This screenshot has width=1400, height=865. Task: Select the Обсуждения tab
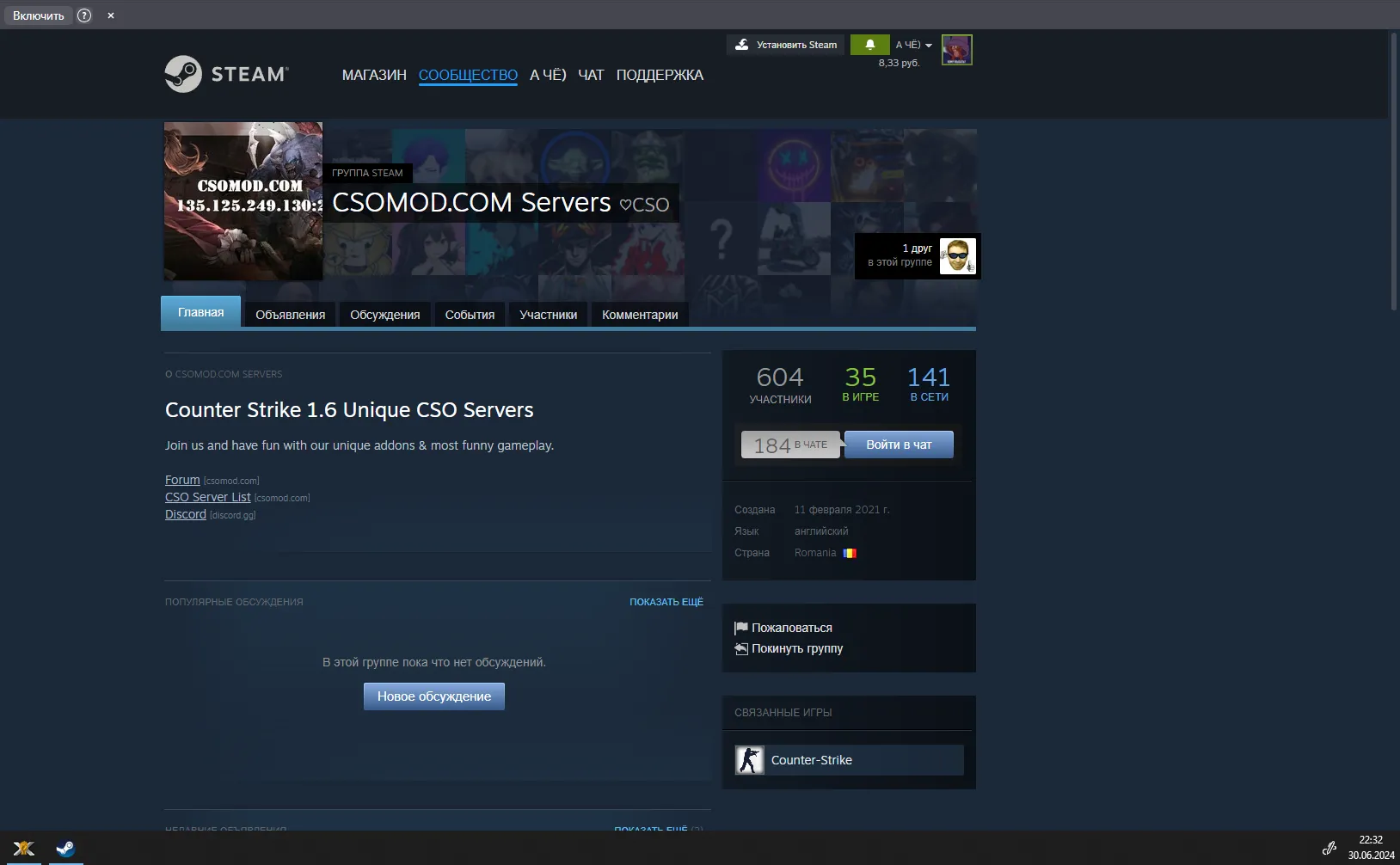coord(384,315)
